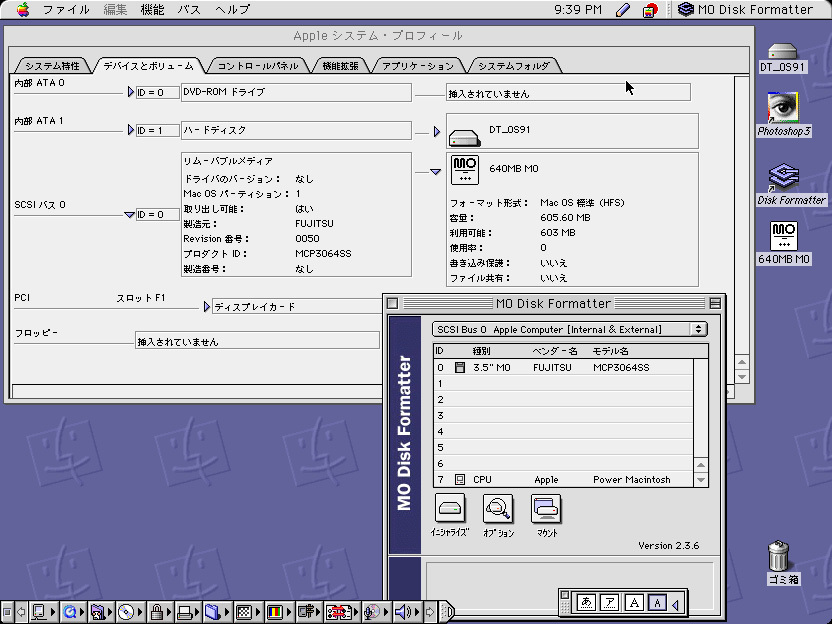832x624 pixels.
Task: Click the ゴミ箱 trash can icon
Action: (778, 556)
